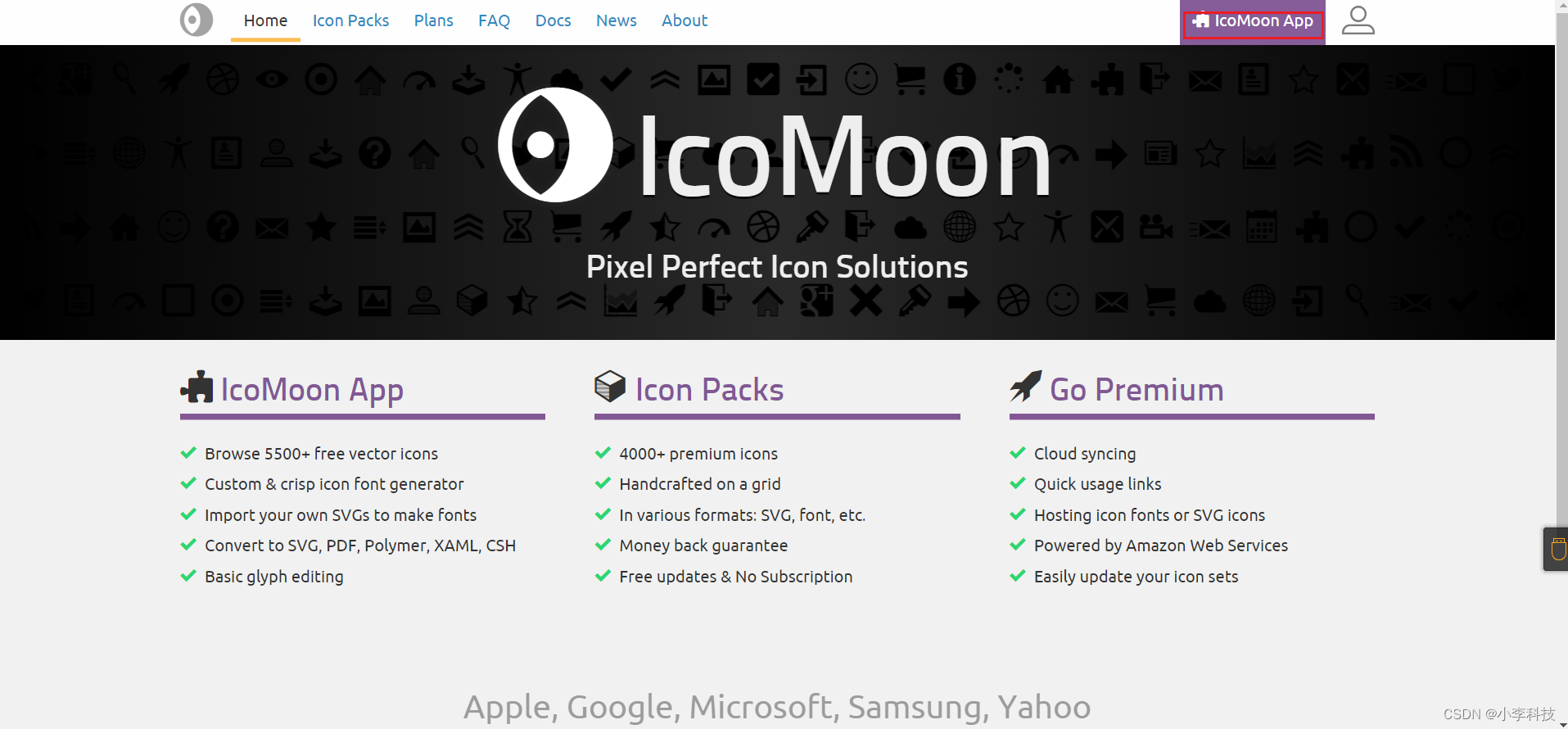The height and width of the screenshot is (729, 1568).
Task: Click the box icon beside Icon Packs heading
Action: [610, 386]
